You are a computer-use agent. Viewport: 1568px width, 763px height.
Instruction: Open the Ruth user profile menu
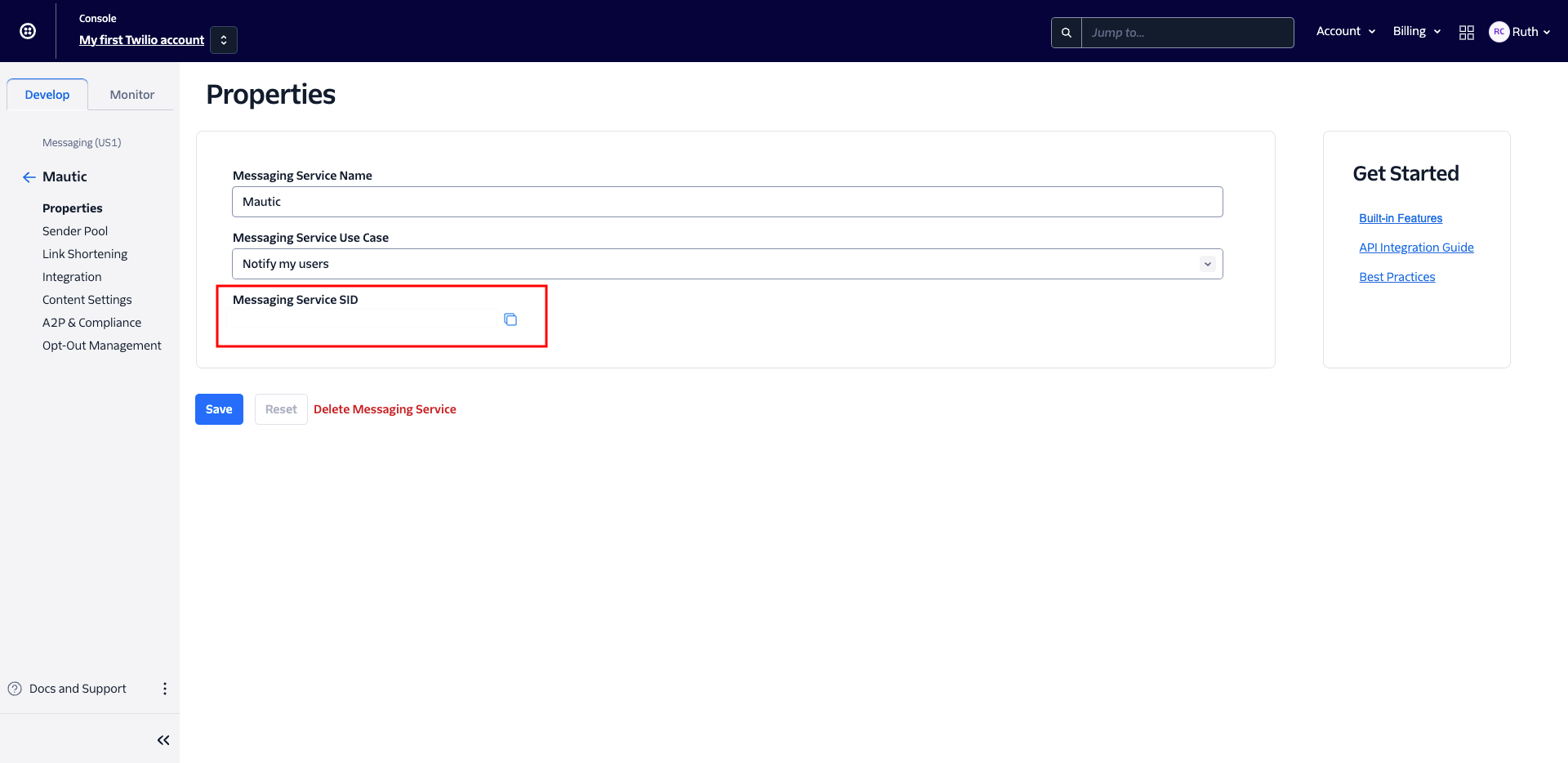click(x=1519, y=32)
